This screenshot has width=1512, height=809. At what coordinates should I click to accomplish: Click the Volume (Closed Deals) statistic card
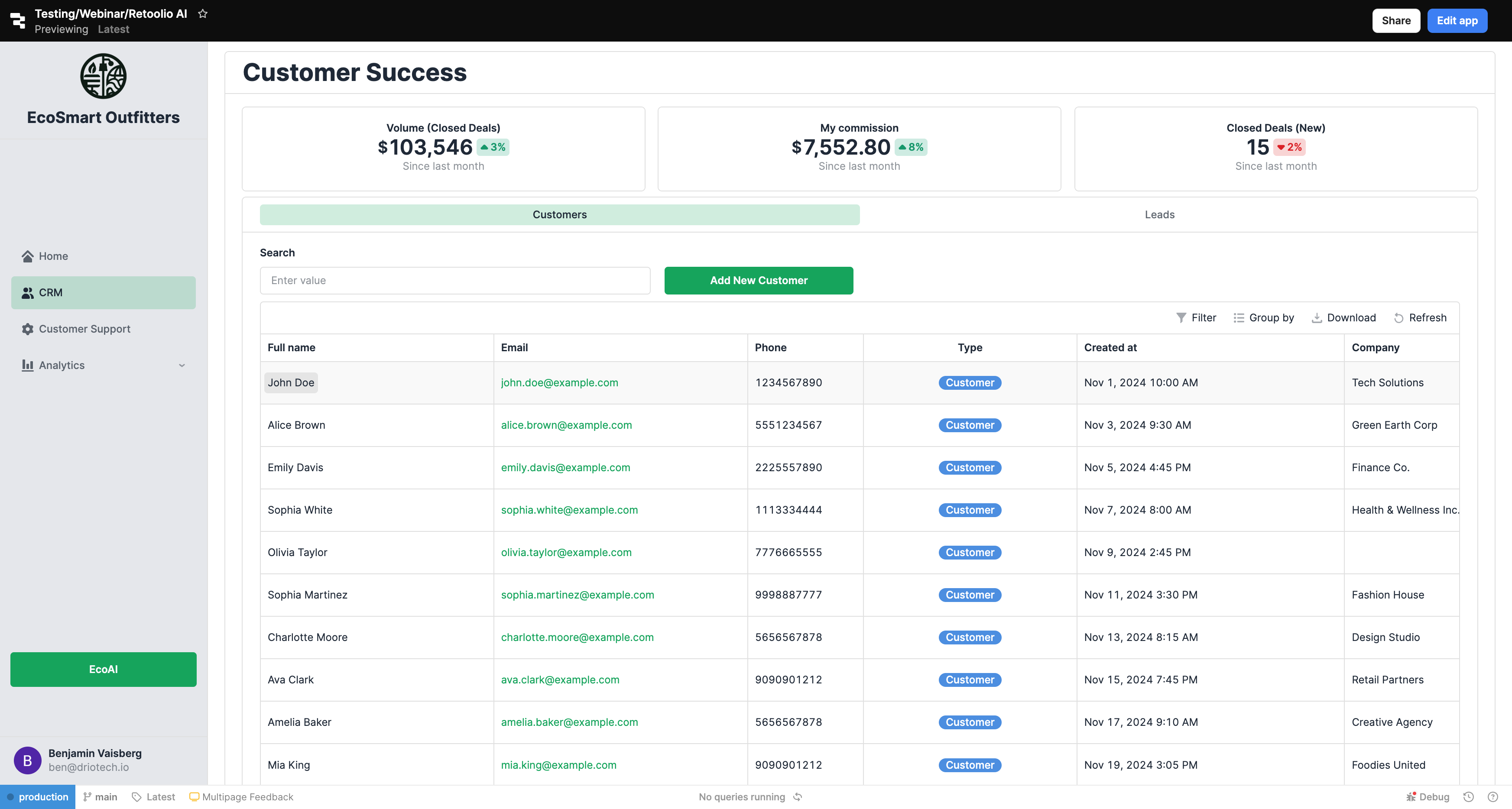(443, 149)
